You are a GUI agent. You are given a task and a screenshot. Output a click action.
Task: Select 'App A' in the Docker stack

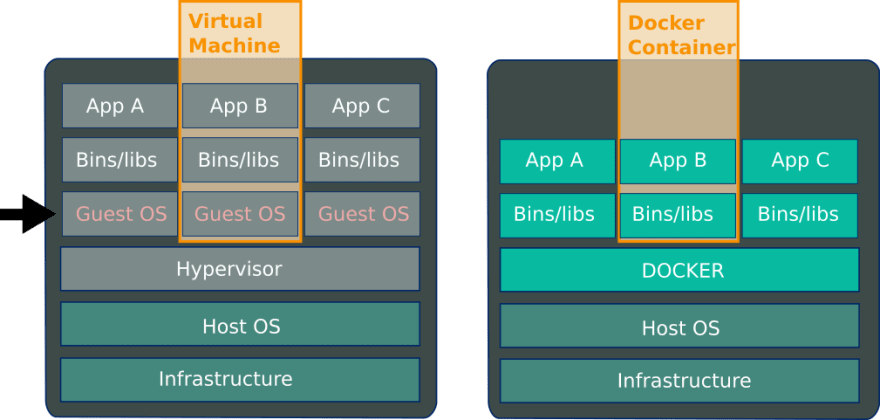tap(557, 161)
